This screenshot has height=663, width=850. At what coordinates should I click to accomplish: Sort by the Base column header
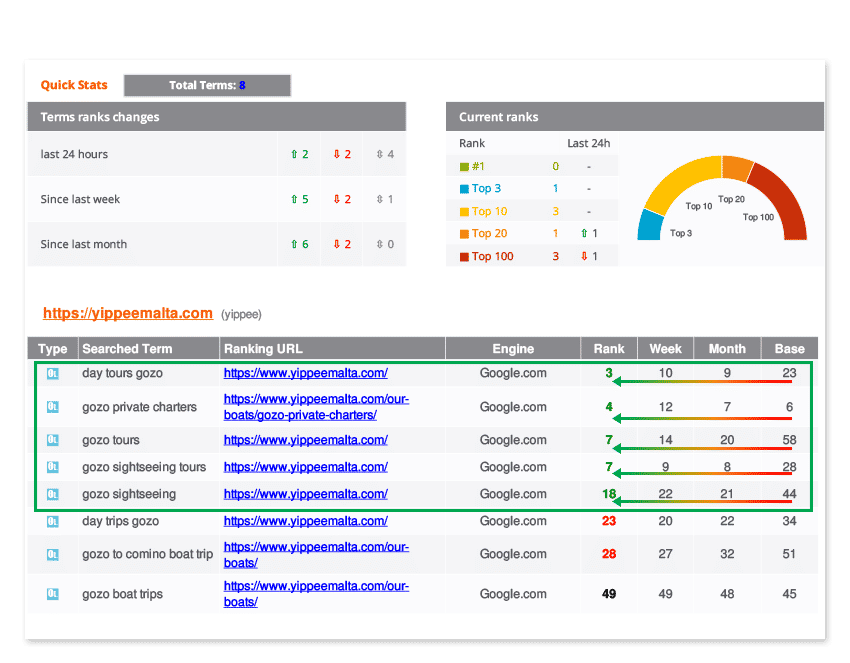(789, 349)
